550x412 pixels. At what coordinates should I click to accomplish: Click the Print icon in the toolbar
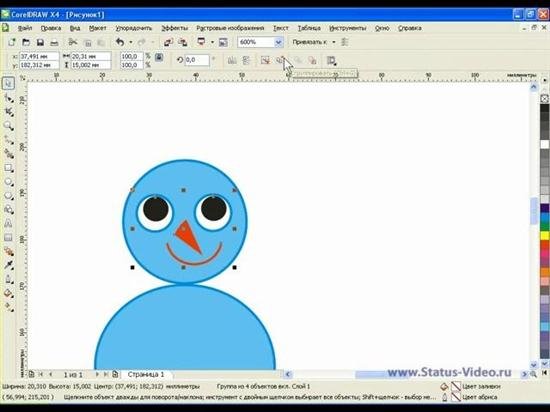point(54,42)
